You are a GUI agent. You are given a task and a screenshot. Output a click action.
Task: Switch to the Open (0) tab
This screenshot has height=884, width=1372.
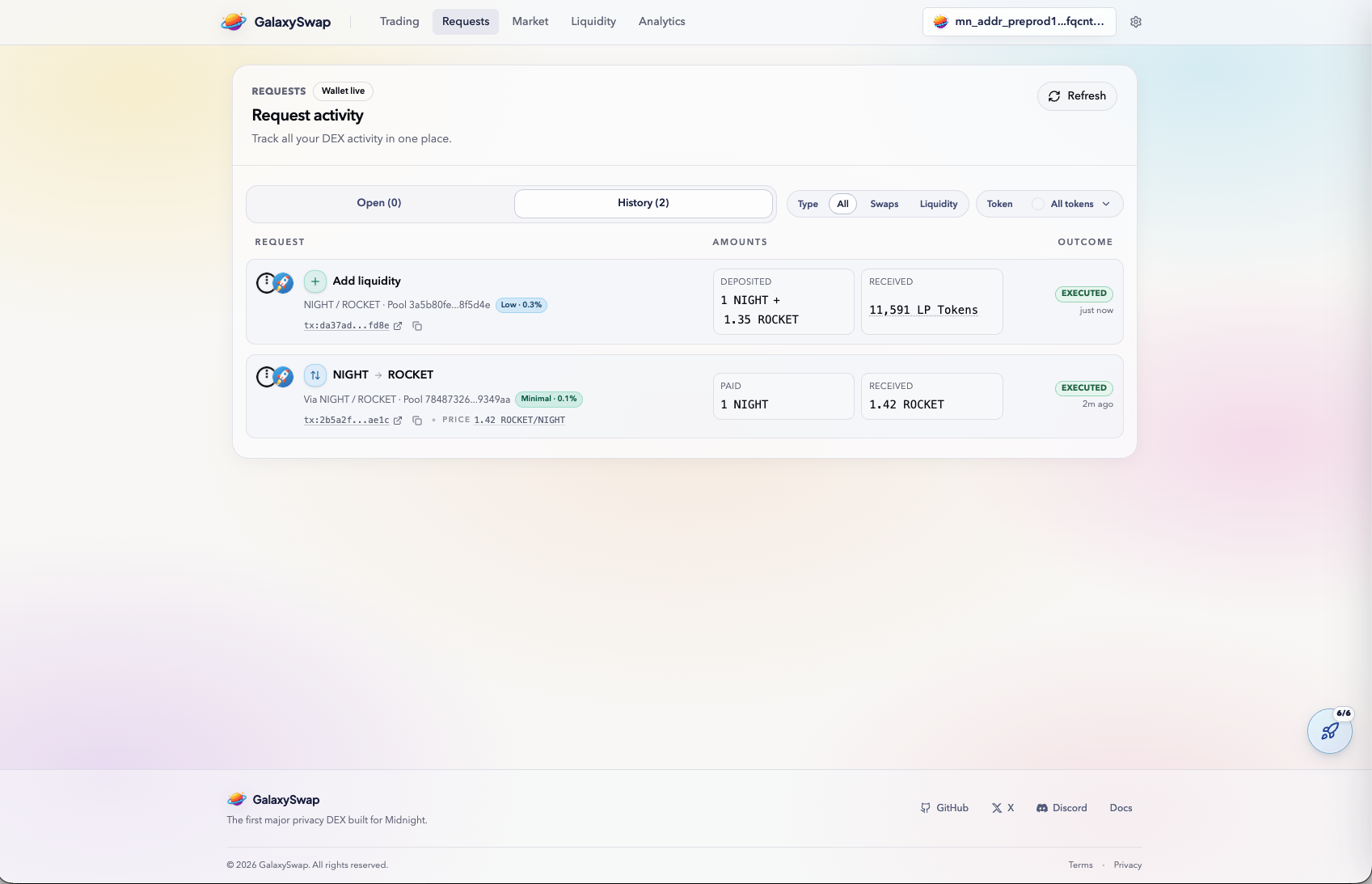(379, 203)
